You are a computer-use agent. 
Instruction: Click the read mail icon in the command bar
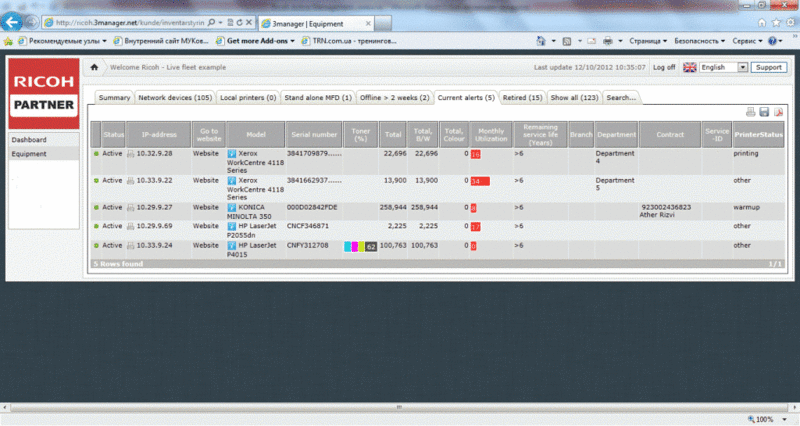click(x=591, y=41)
